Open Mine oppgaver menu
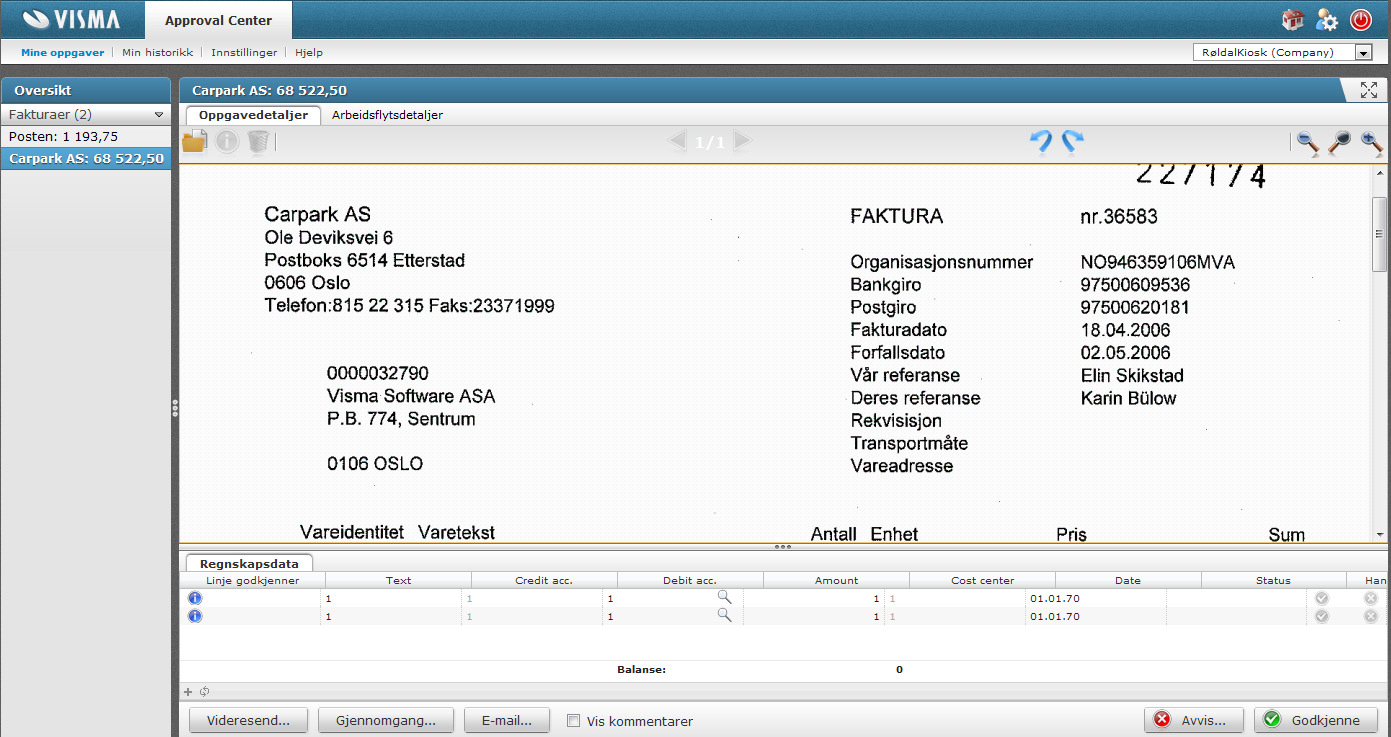The height and width of the screenshot is (737, 1391). tap(62, 52)
